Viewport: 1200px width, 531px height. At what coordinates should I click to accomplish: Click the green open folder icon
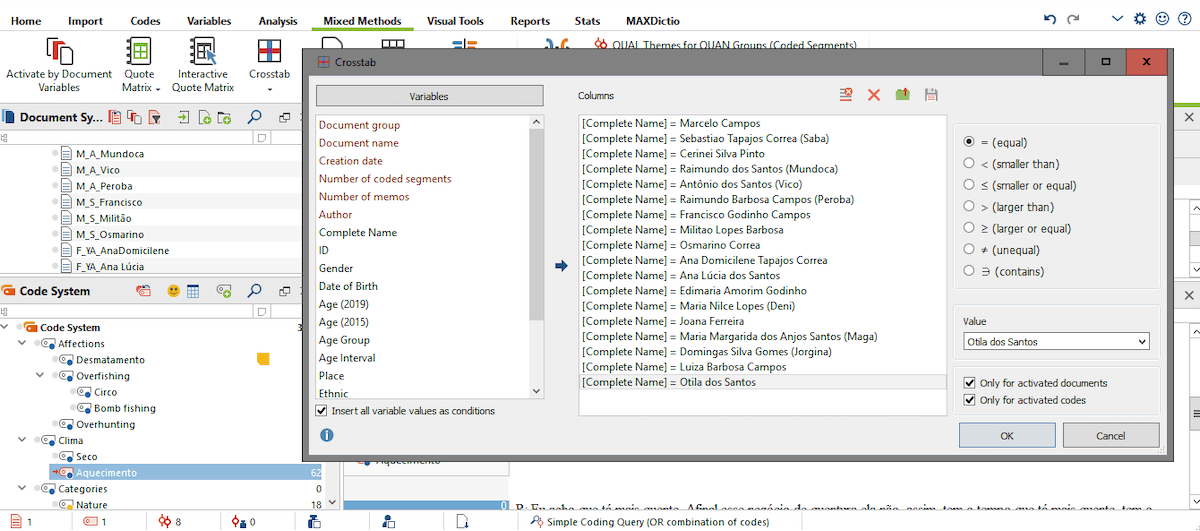[902, 95]
